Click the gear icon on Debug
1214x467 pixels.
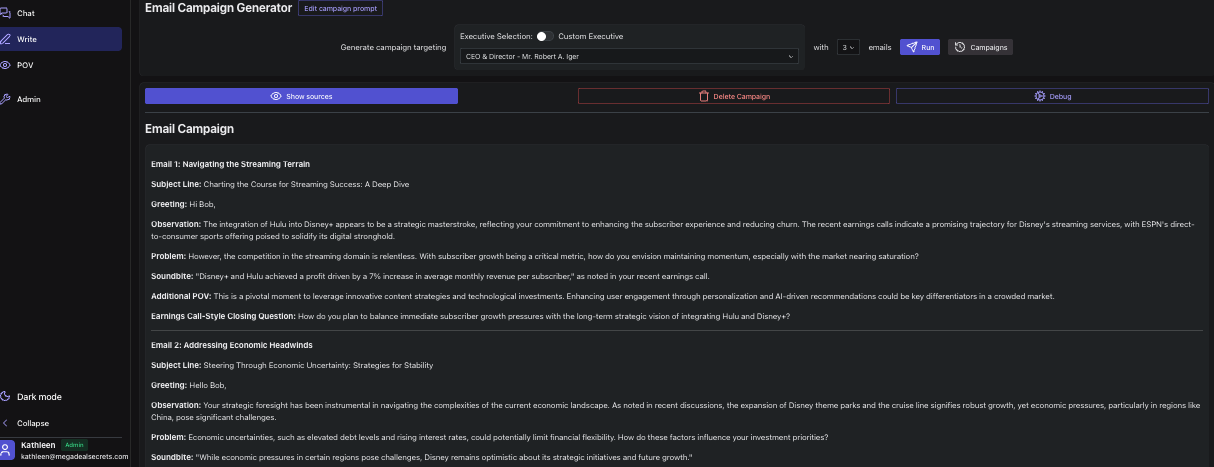(1040, 96)
